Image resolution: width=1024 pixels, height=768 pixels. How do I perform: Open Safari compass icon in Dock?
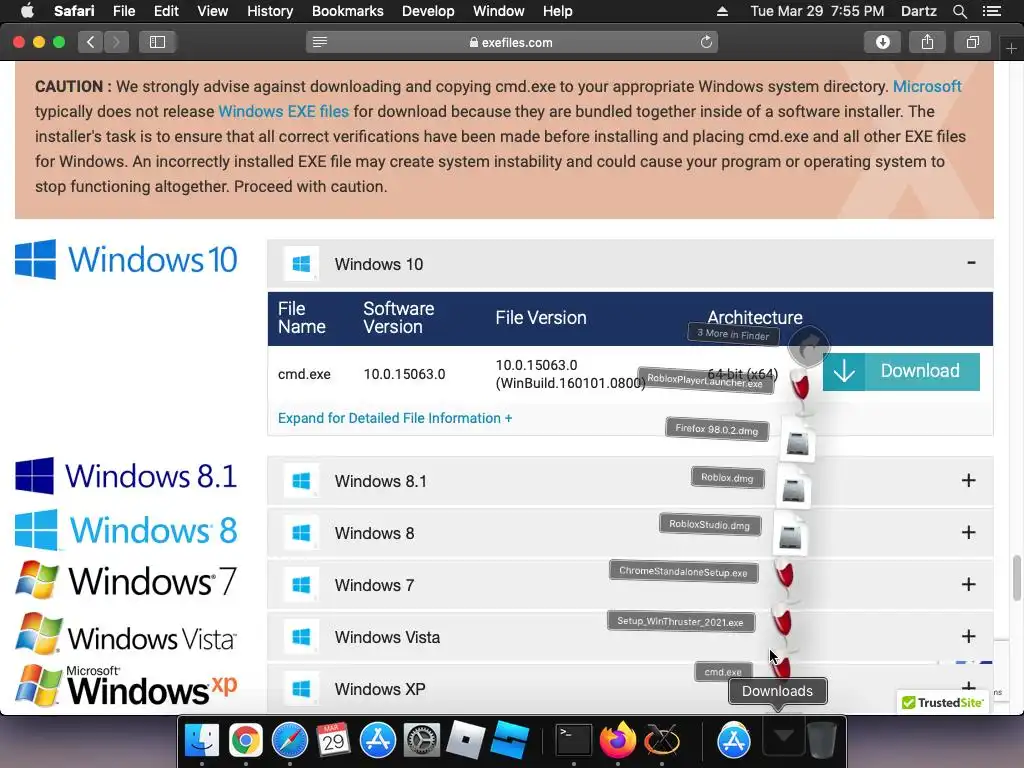(x=289, y=741)
